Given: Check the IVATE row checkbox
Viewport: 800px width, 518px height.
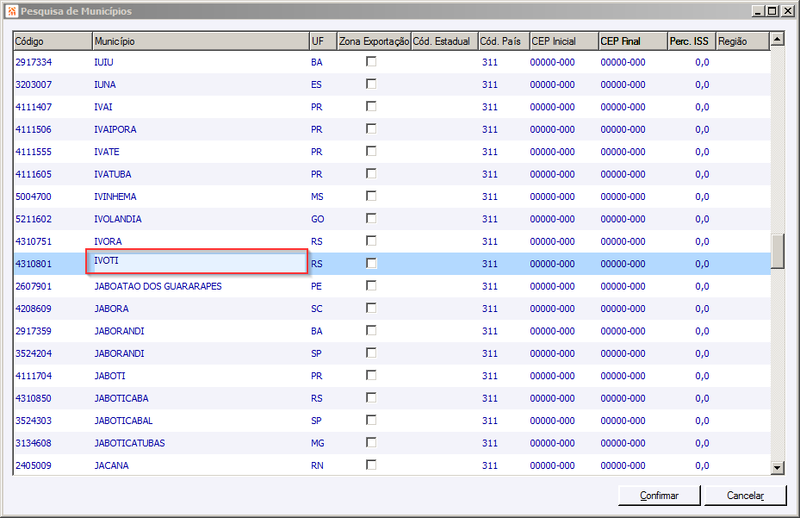Looking at the screenshot, I should pos(371,152).
